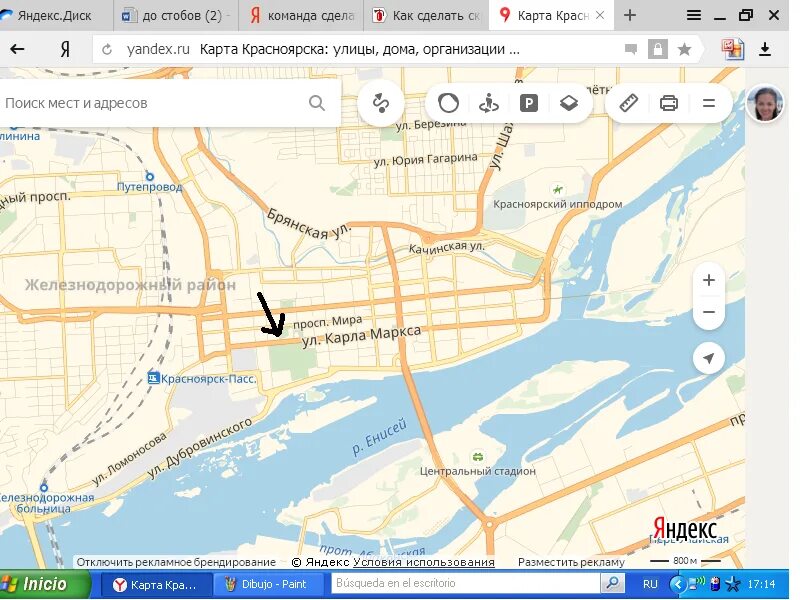
Task: Click the Поиск мест и адресов field
Action: (x=153, y=103)
